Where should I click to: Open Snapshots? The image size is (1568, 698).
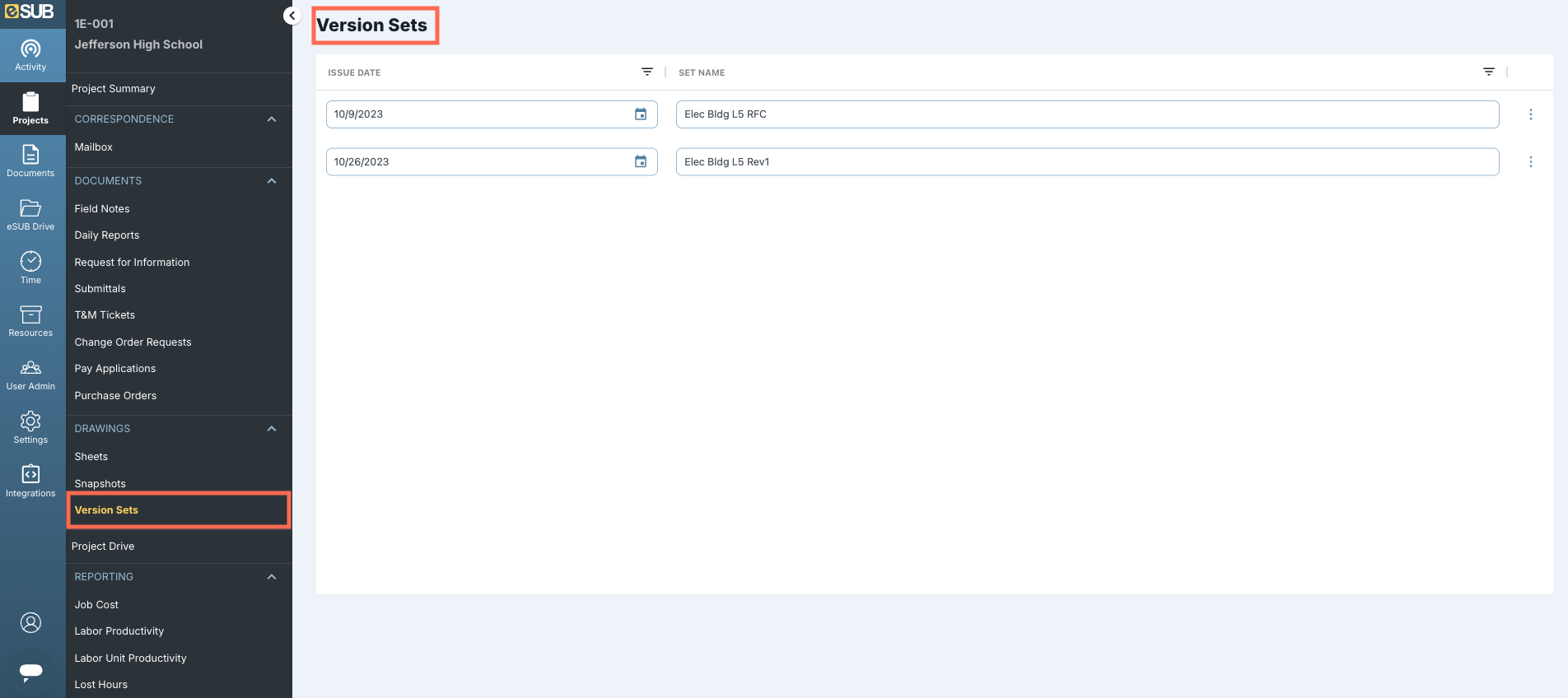(100, 484)
